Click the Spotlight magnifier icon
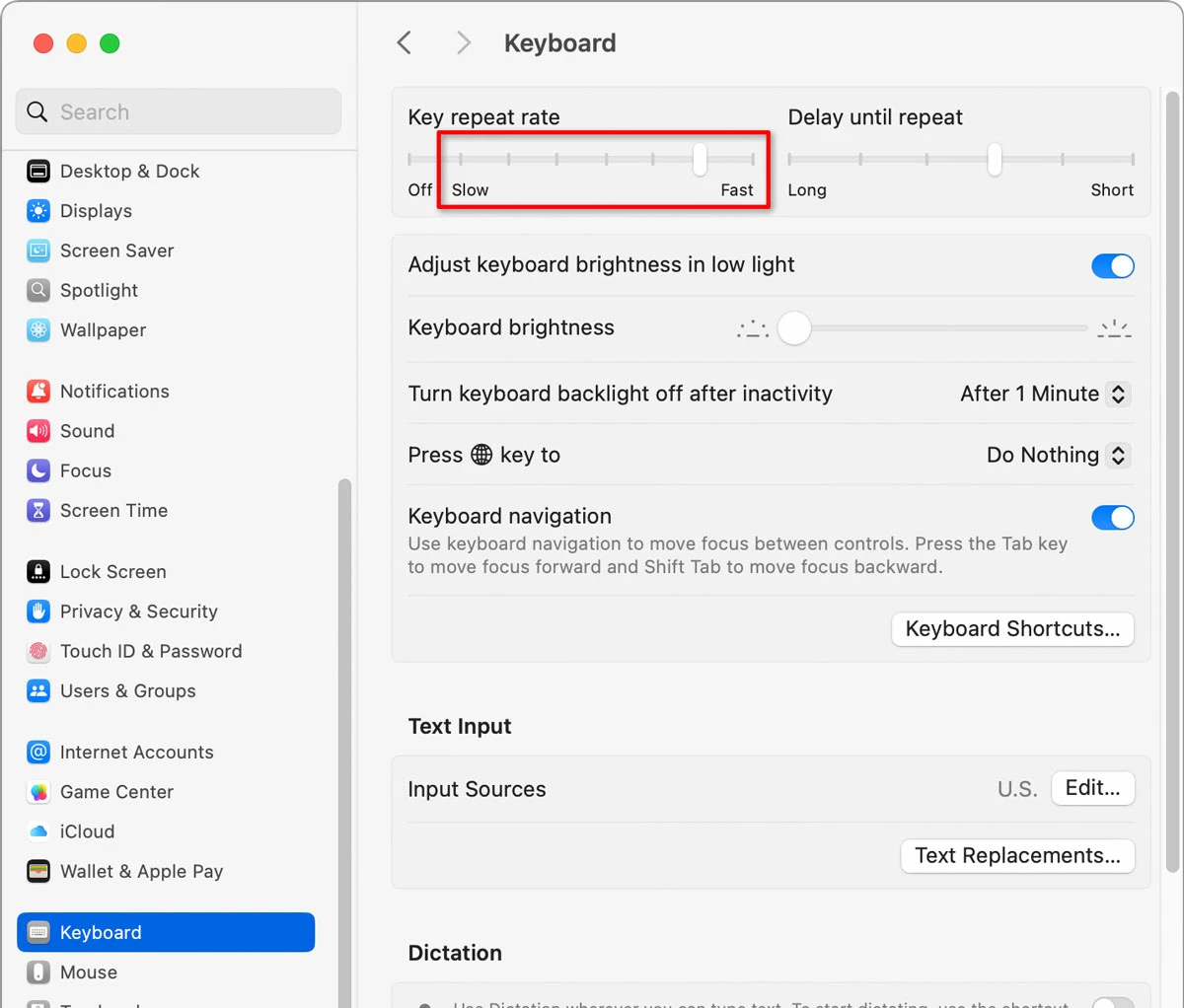1184x1008 pixels. [38, 290]
